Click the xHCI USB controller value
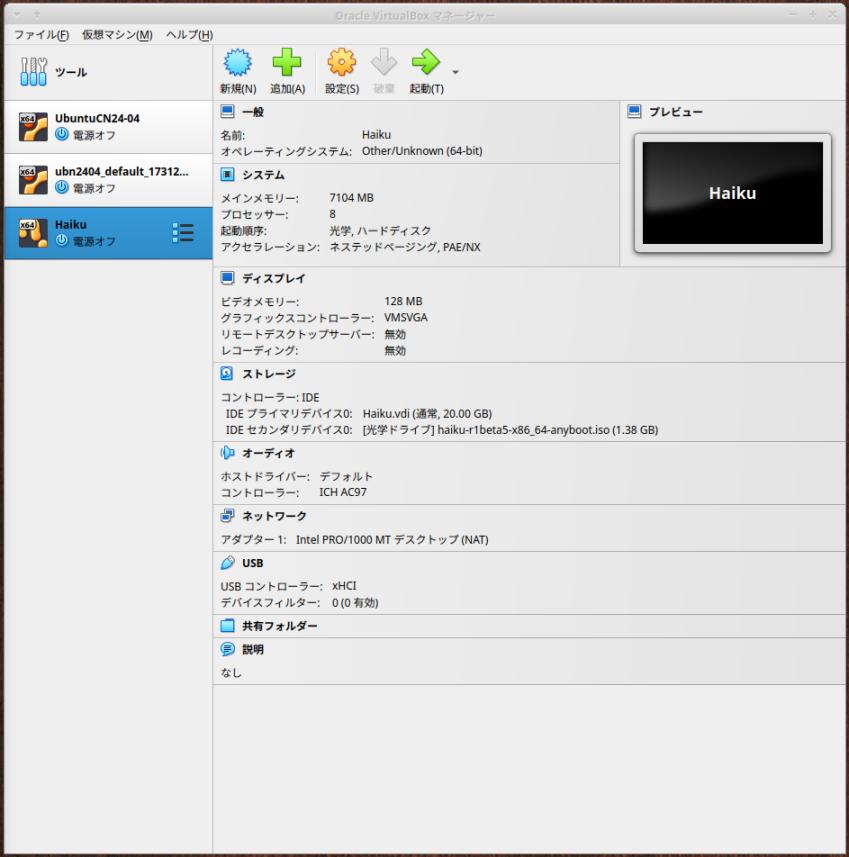The height and width of the screenshot is (857, 849). point(344,586)
